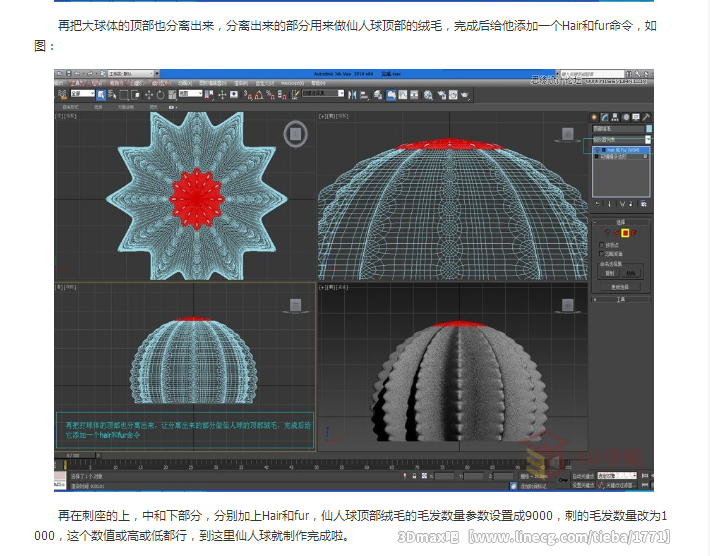
Task: Activate the Select and Scale tool
Action: 173,95
